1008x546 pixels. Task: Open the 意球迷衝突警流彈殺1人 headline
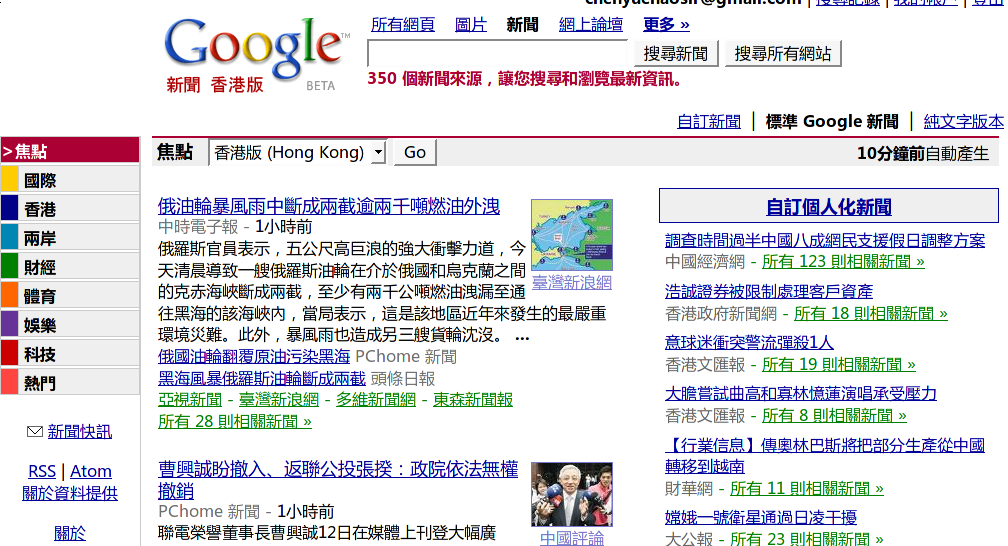(x=749, y=343)
